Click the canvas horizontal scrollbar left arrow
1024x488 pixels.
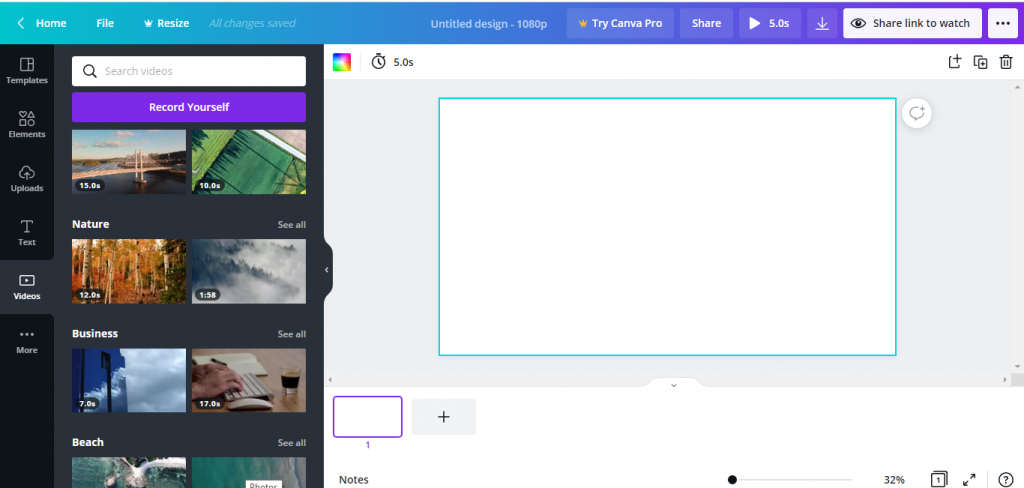pyautogui.click(x=330, y=380)
